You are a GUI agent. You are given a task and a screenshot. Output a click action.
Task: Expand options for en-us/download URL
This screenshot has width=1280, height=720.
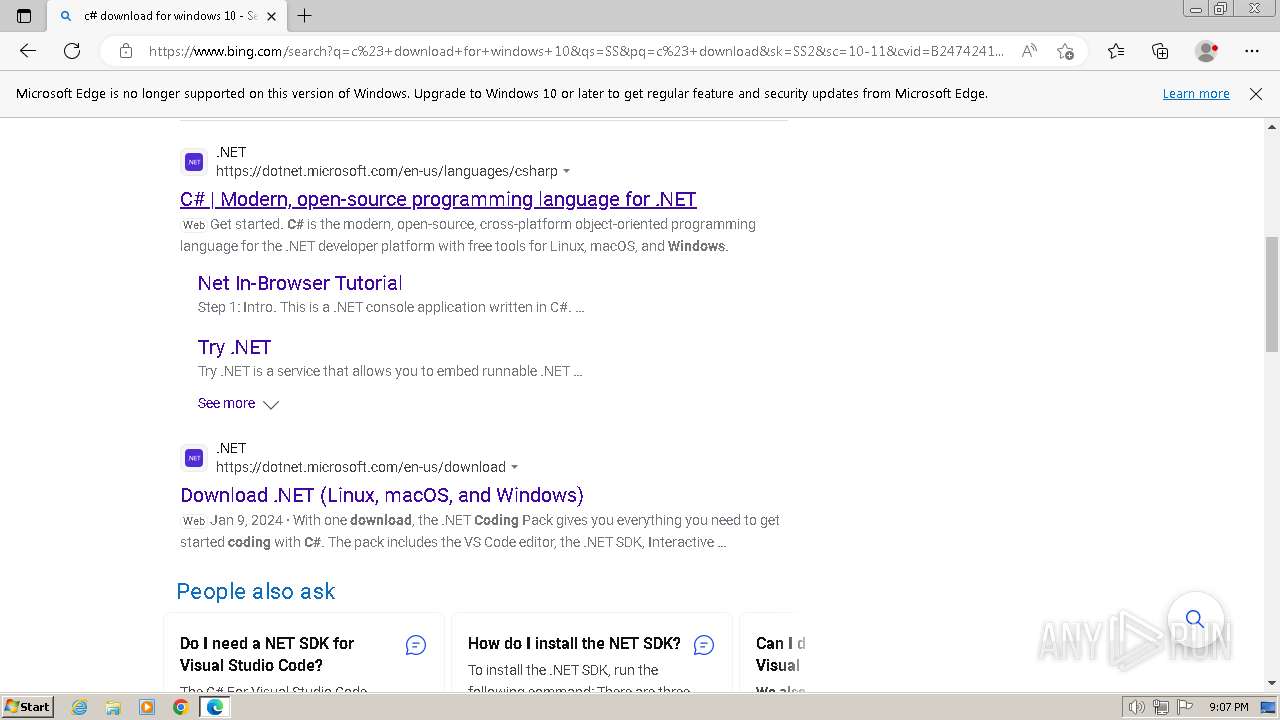(515, 467)
